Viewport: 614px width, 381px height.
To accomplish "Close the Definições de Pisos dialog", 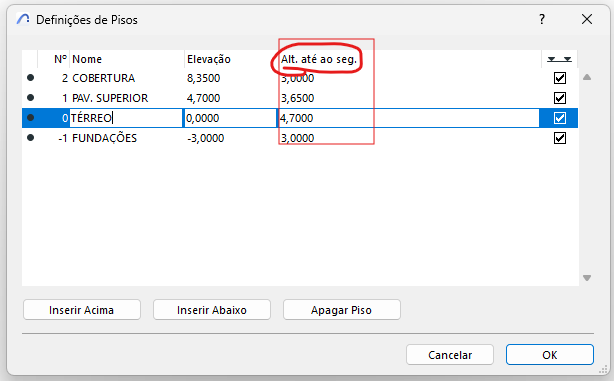I will click(x=587, y=19).
